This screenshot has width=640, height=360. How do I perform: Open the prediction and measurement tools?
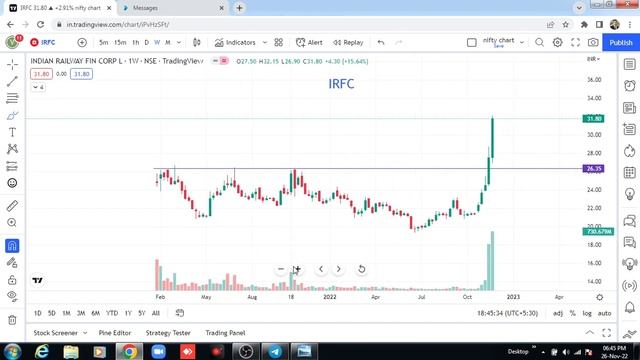(x=12, y=166)
